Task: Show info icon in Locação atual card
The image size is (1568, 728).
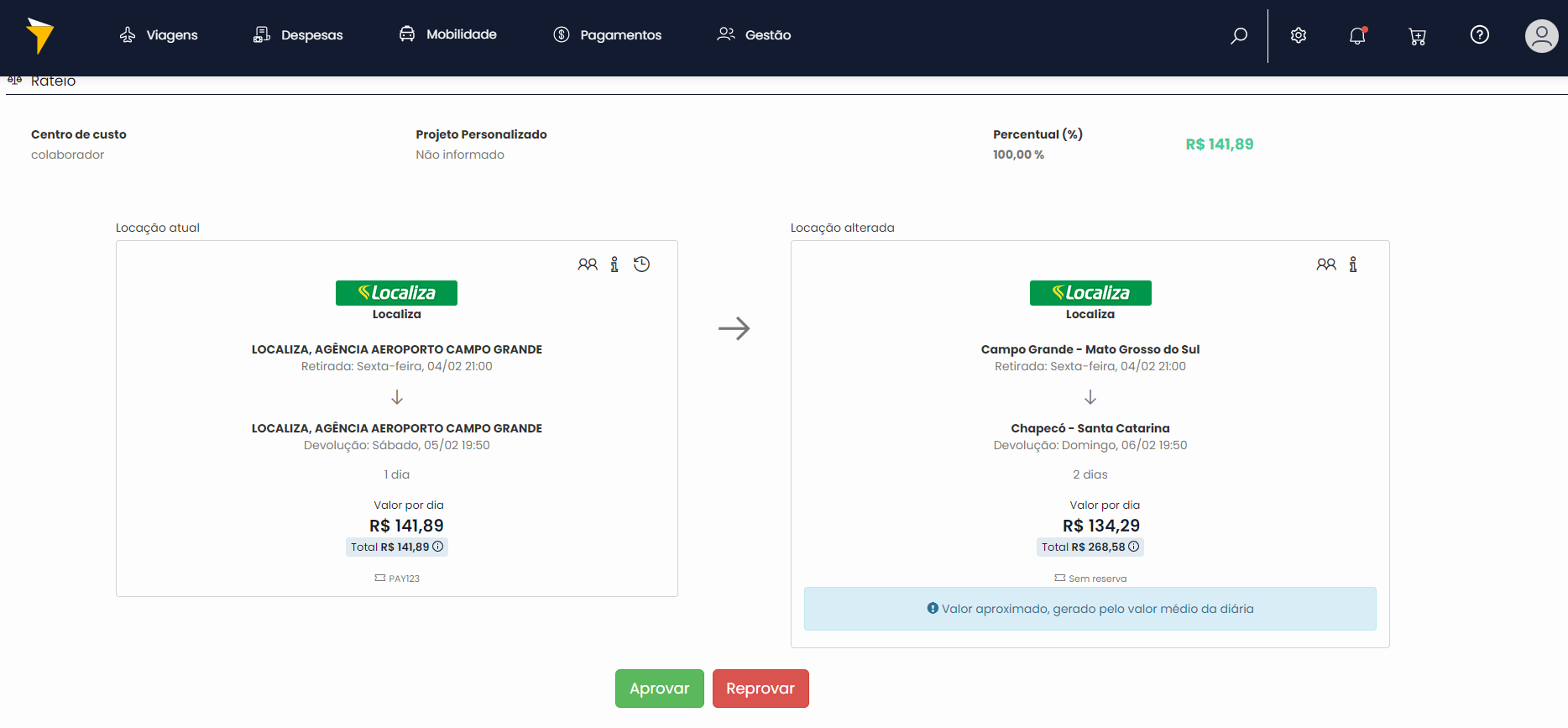Action: pyautogui.click(x=614, y=264)
